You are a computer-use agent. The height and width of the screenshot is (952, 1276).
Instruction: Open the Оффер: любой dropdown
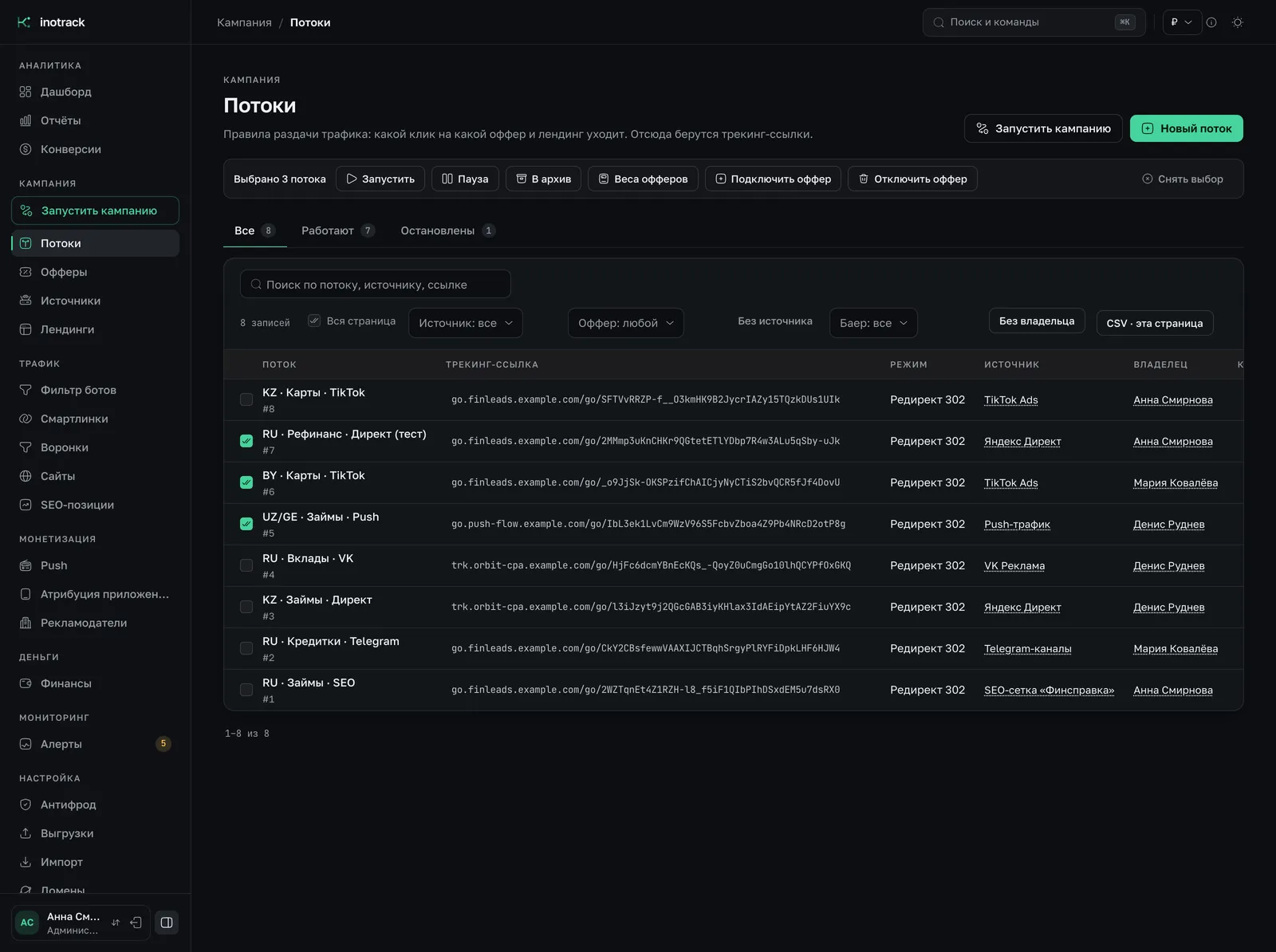(x=626, y=323)
